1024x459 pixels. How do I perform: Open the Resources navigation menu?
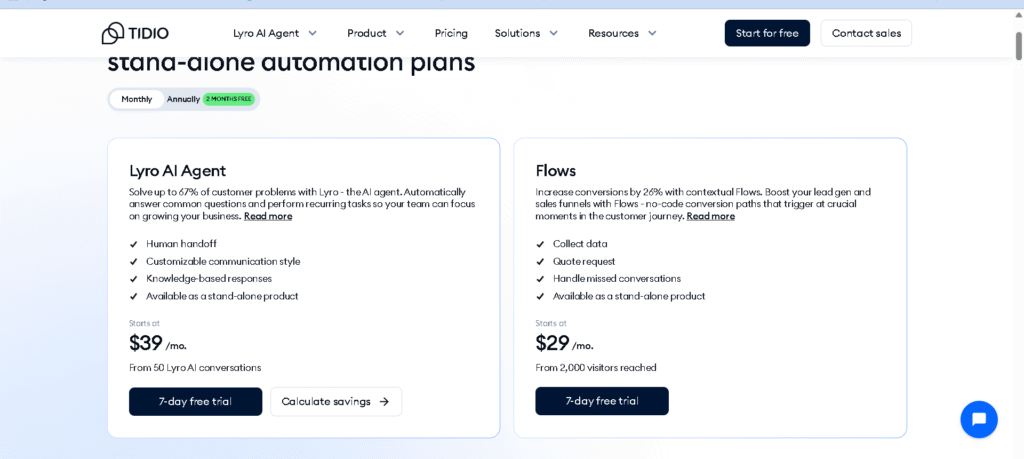[622, 33]
